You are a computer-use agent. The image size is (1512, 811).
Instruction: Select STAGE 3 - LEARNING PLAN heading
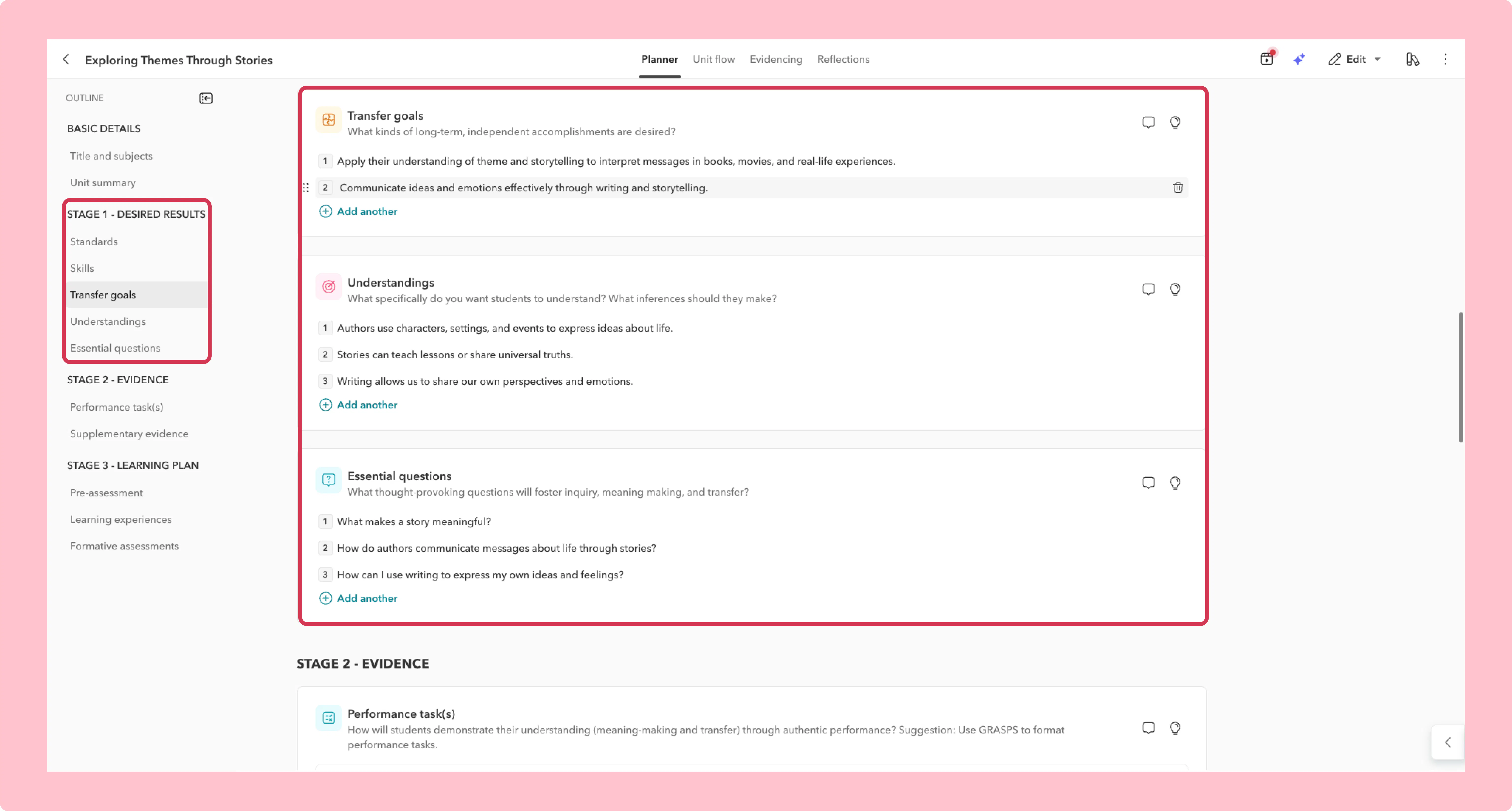[133, 465]
